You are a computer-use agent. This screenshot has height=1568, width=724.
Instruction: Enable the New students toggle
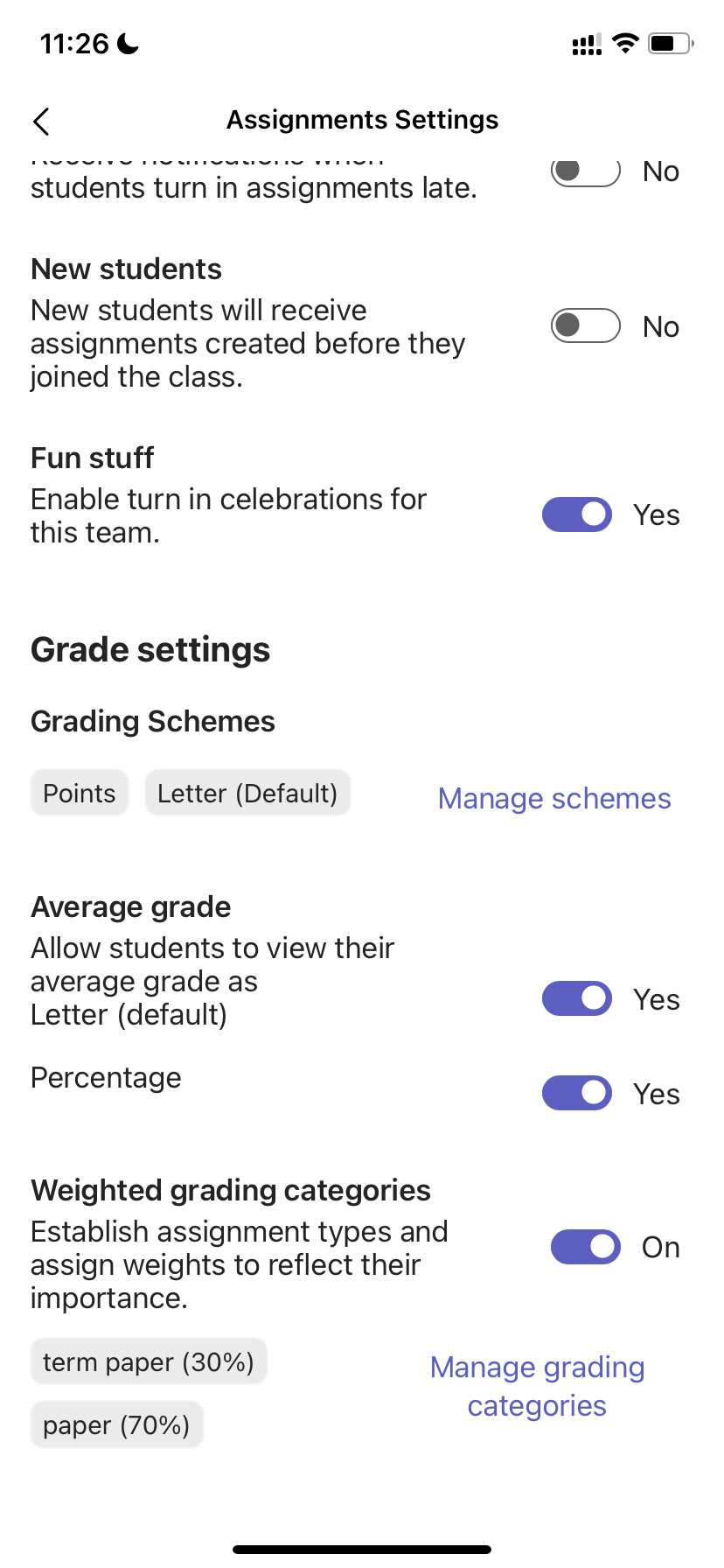click(585, 326)
